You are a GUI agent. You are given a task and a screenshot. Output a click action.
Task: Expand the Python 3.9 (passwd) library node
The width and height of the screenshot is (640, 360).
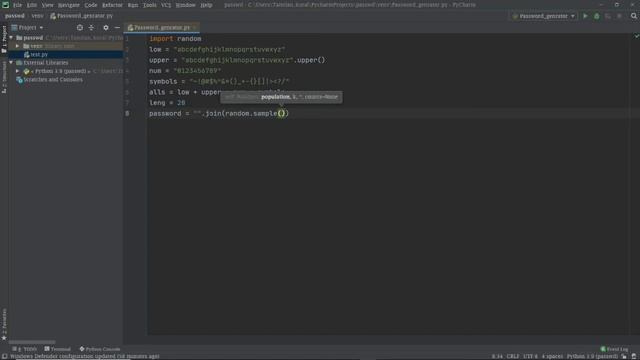click(x=18, y=71)
